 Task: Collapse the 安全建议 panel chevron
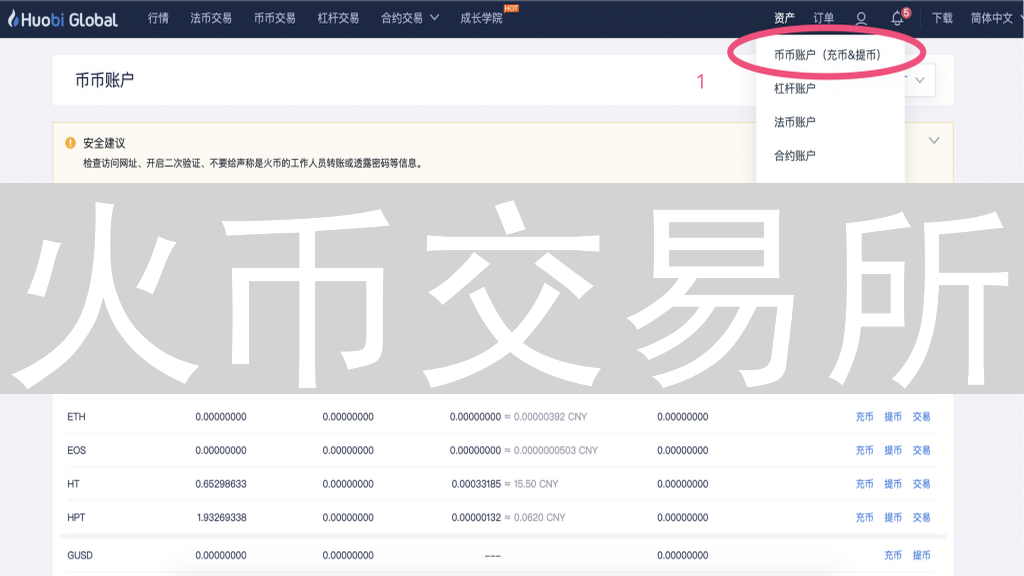934,140
